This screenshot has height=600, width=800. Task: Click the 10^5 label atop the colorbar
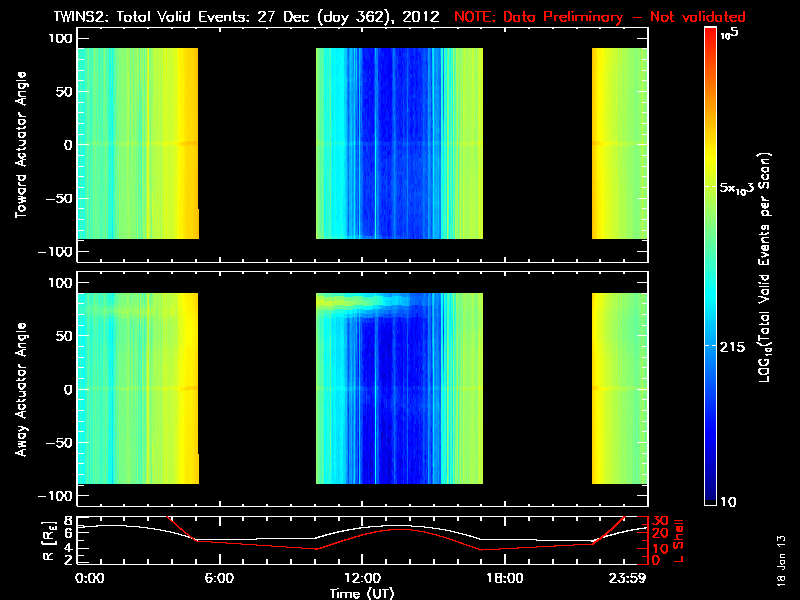730,34
